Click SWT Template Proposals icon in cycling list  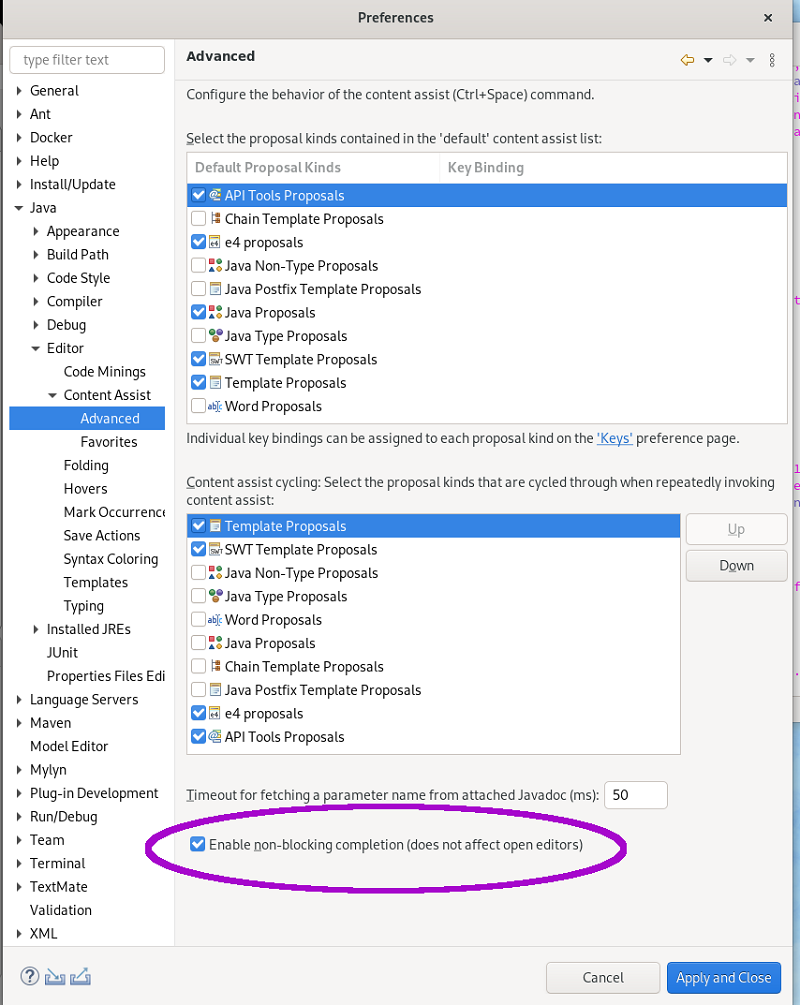[215, 550]
